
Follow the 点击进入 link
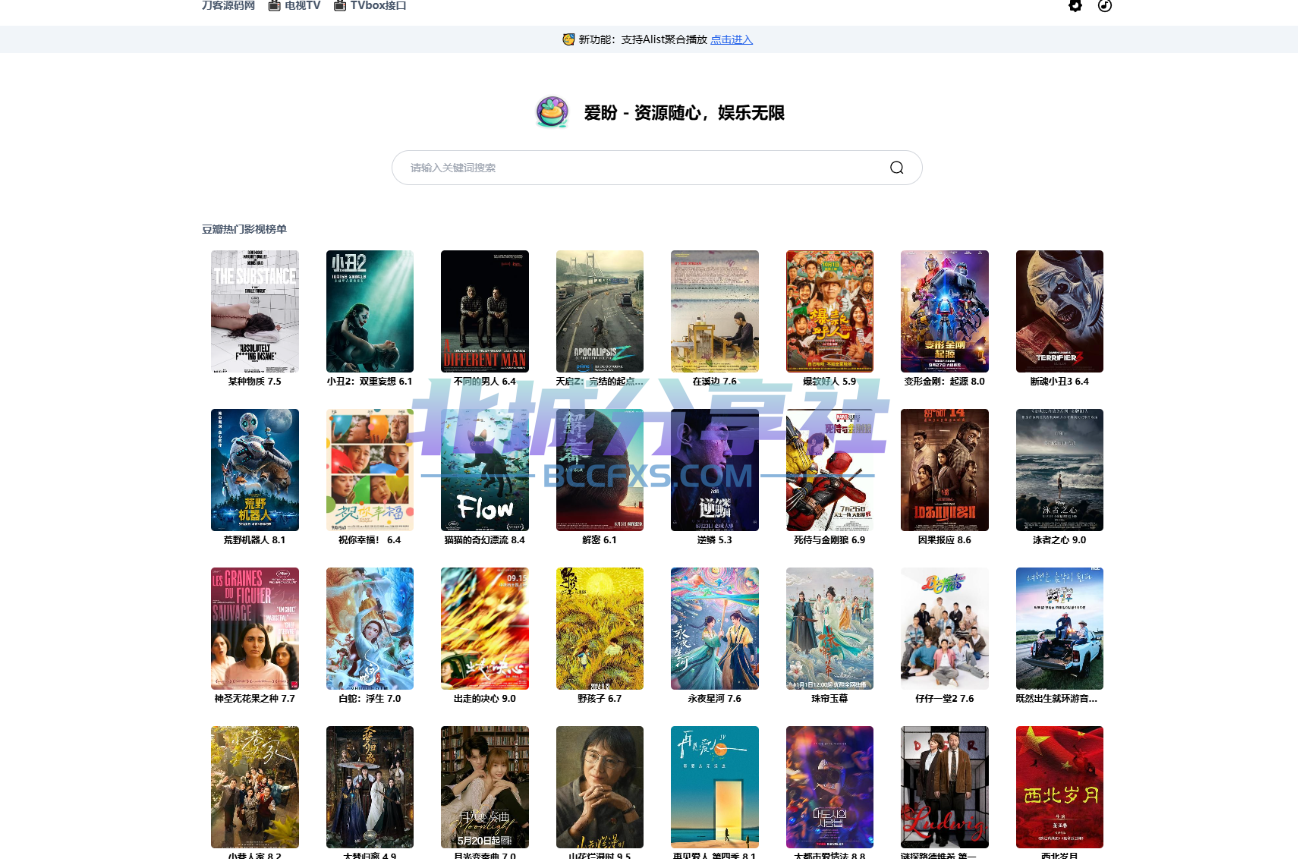click(732, 40)
